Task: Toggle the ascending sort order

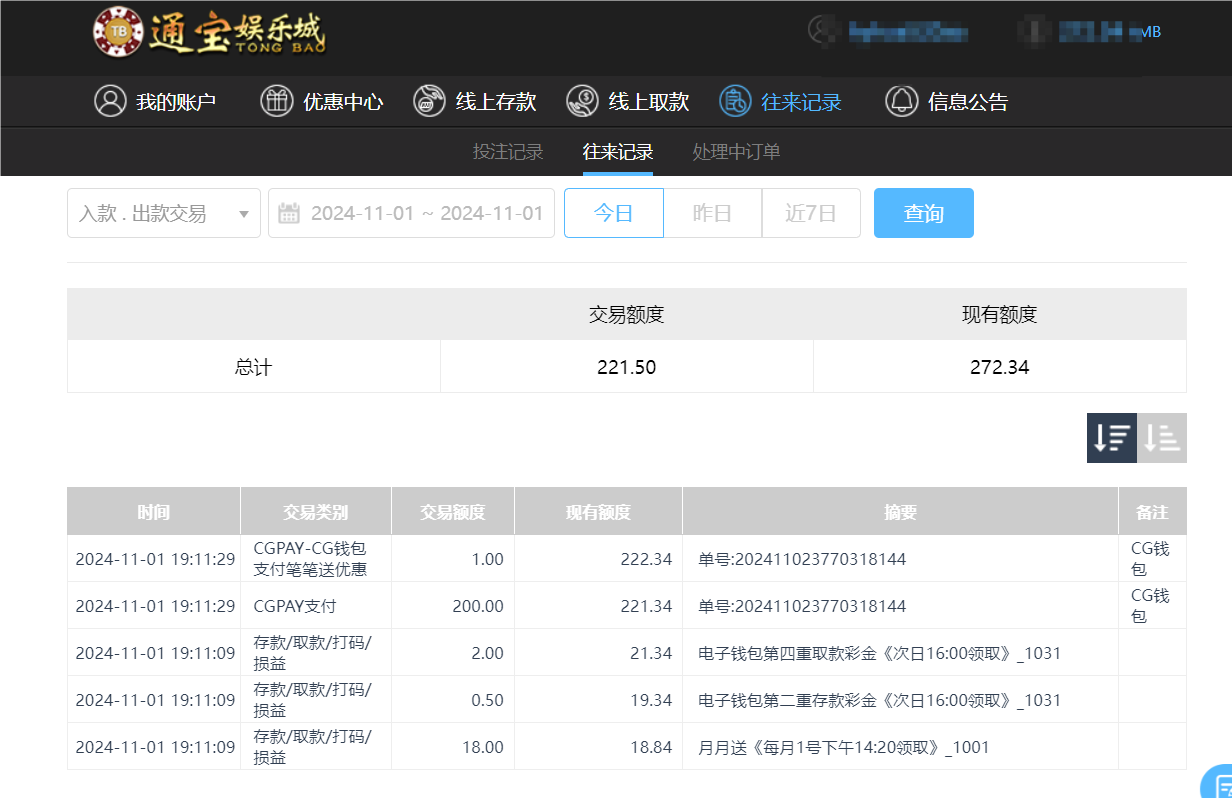Action: coord(1162,438)
